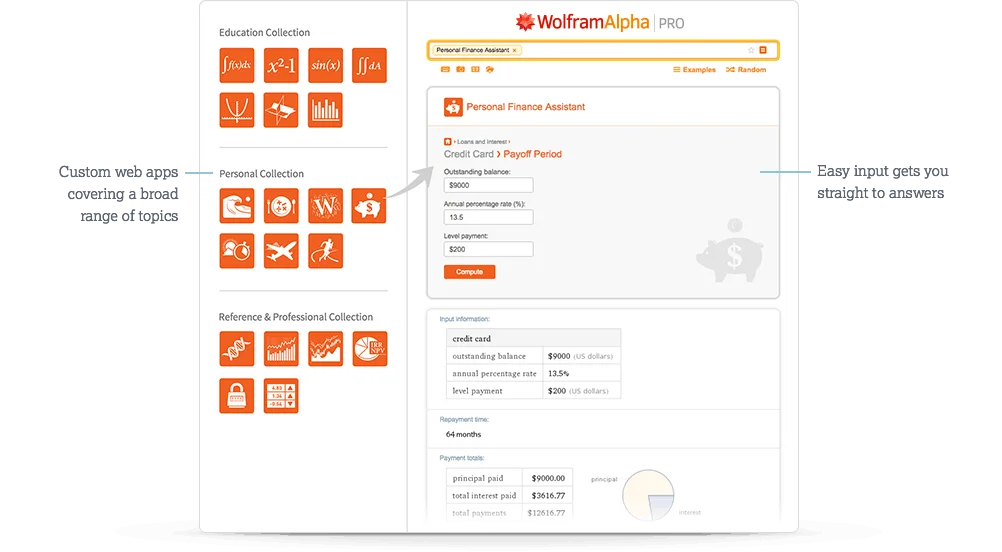Click the payment totals pie chart
Screen dimensions: 1002x552
648,495
